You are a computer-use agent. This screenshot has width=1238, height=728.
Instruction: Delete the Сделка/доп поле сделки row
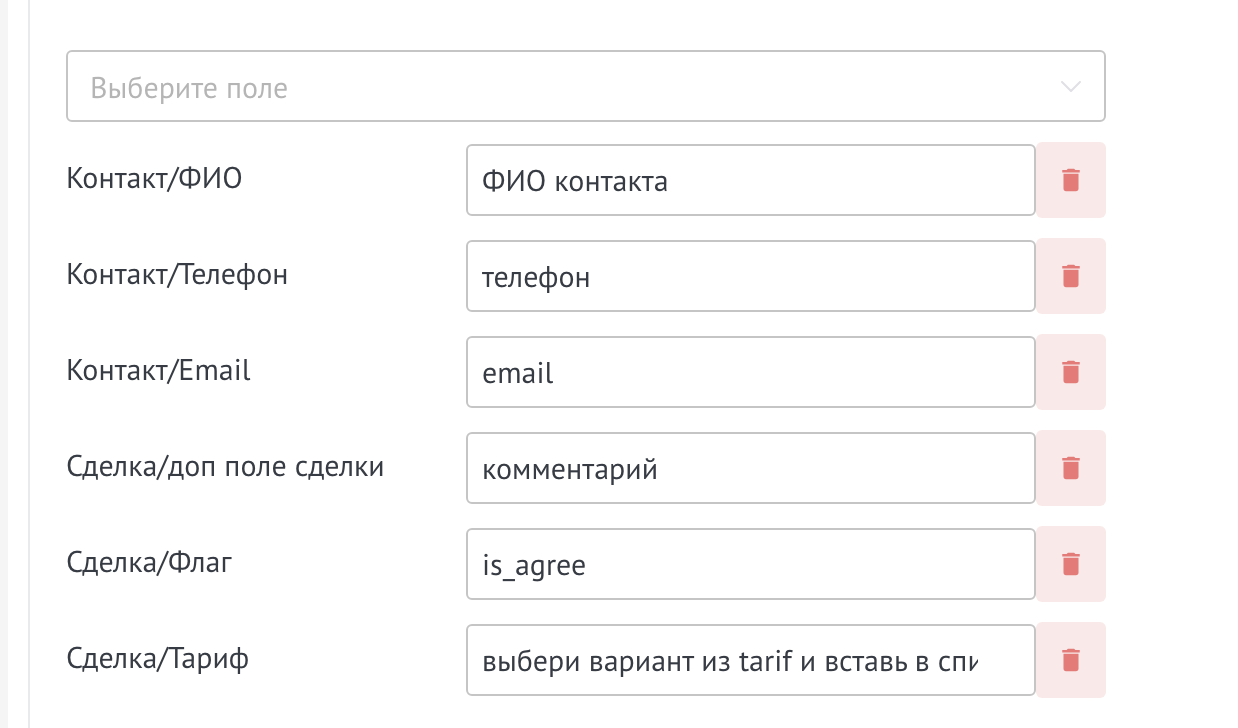1070,468
